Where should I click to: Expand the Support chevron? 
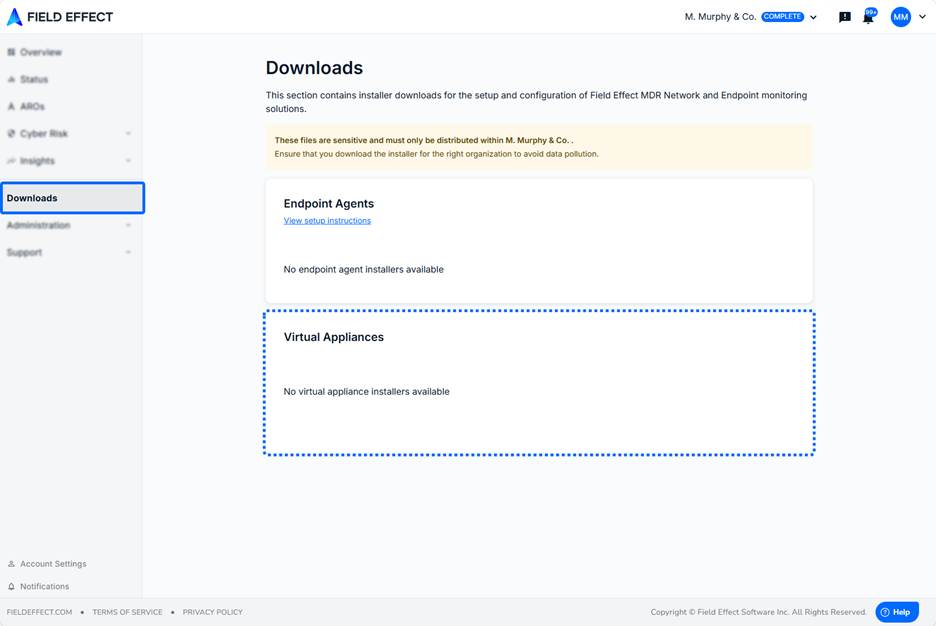click(128, 252)
